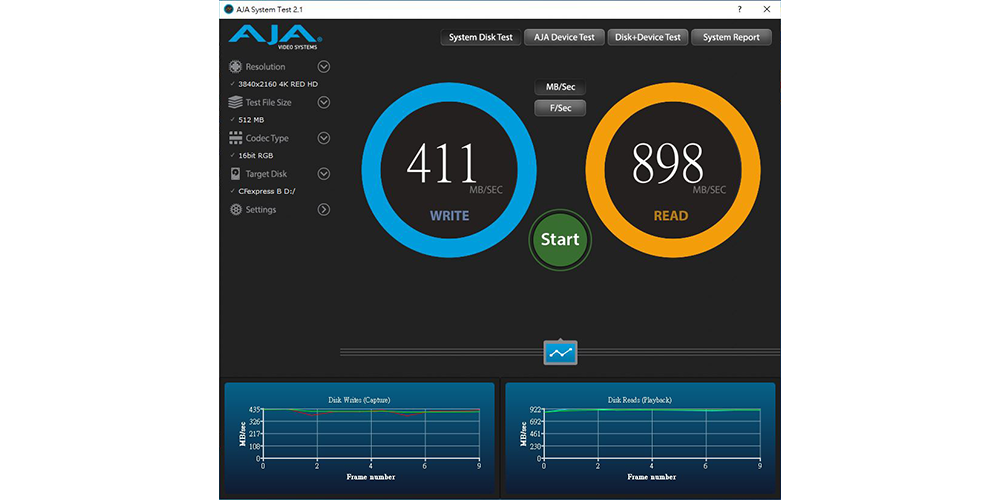Open the Codec Type dropdown arrow
Screen dimensions: 1000x500
[324, 138]
